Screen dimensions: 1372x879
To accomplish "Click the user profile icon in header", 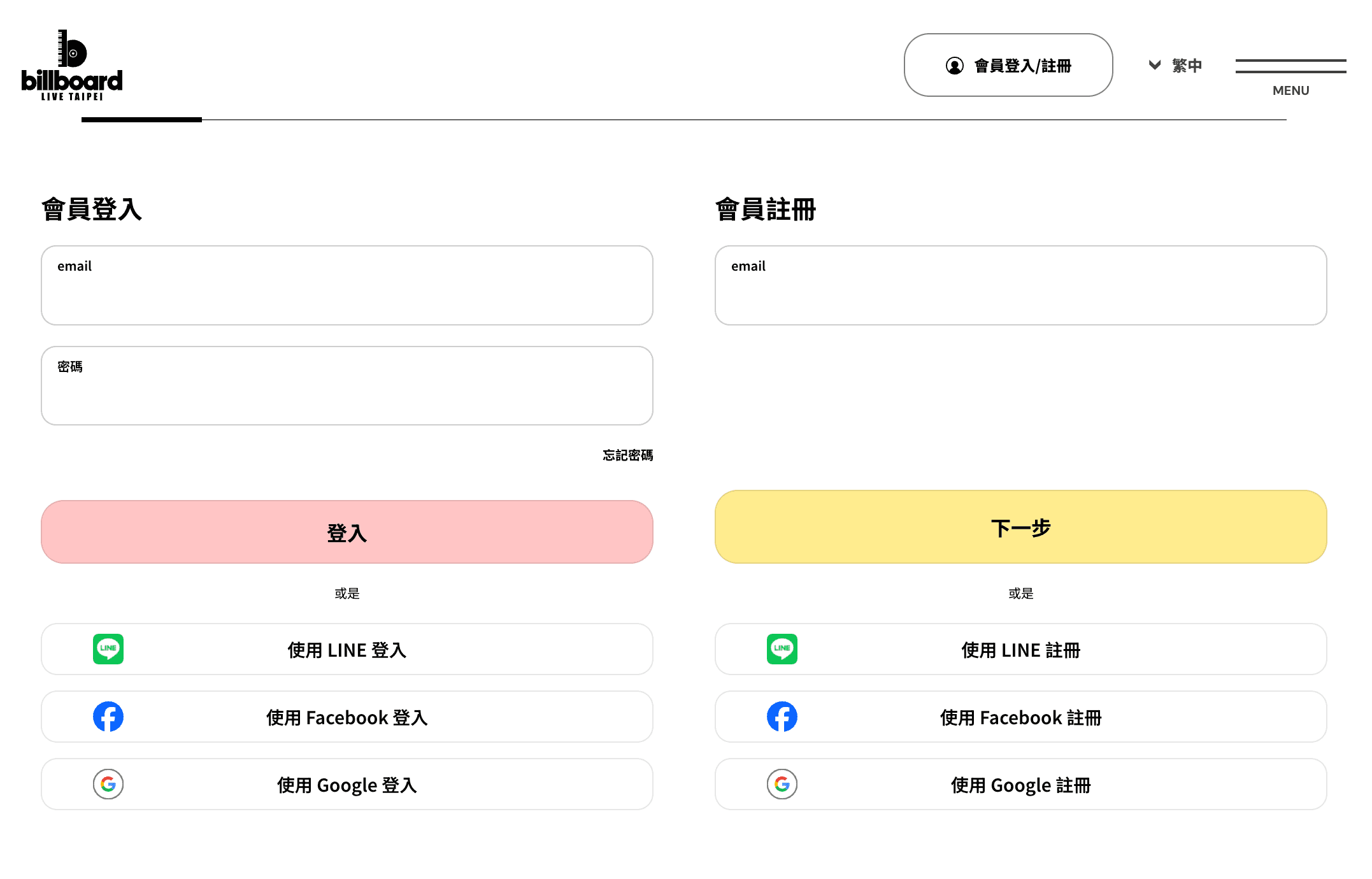I will click(954, 66).
